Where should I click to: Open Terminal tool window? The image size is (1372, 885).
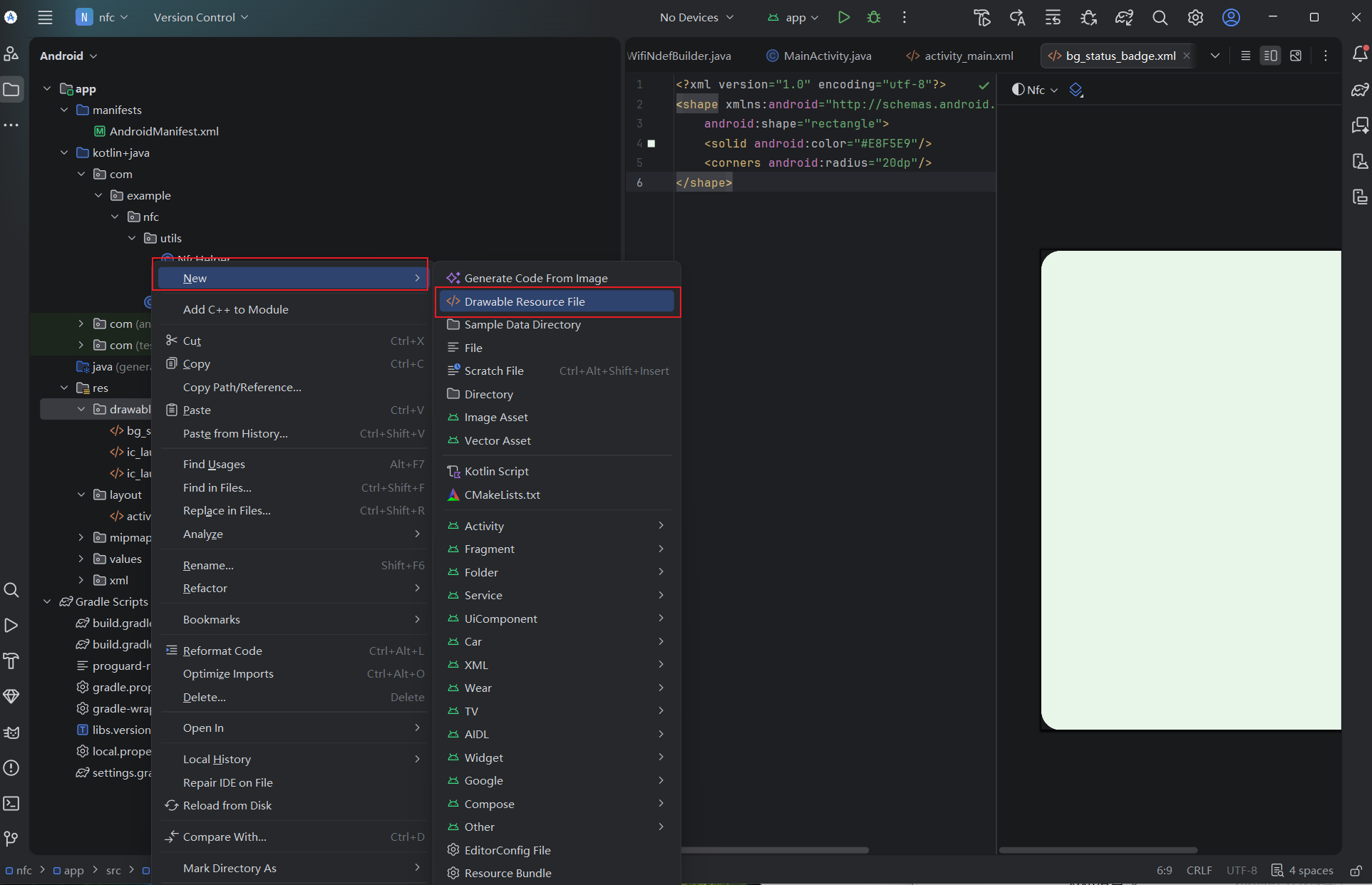point(11,804)
